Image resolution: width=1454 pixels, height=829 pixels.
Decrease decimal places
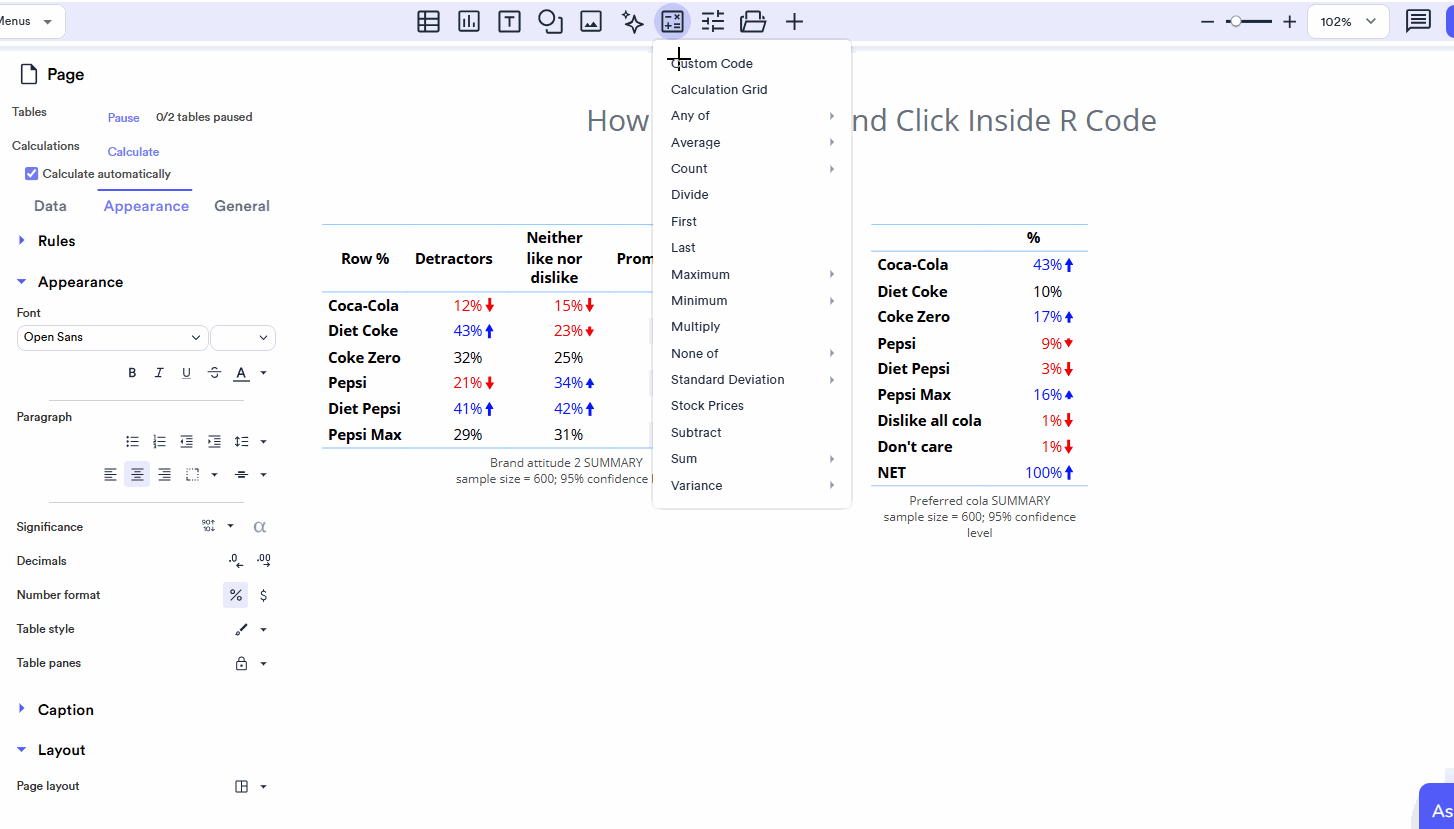[x=235, y=561]
